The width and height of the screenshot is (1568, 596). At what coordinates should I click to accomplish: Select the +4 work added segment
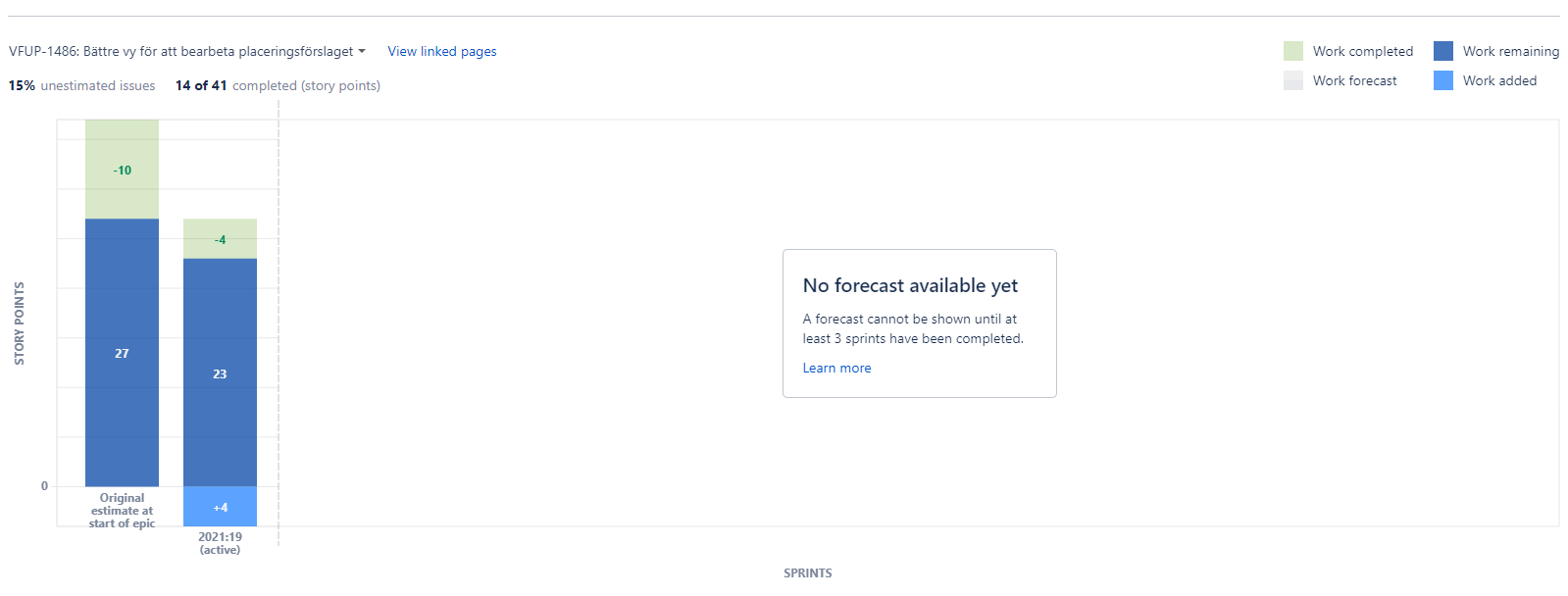click(220, 507)
